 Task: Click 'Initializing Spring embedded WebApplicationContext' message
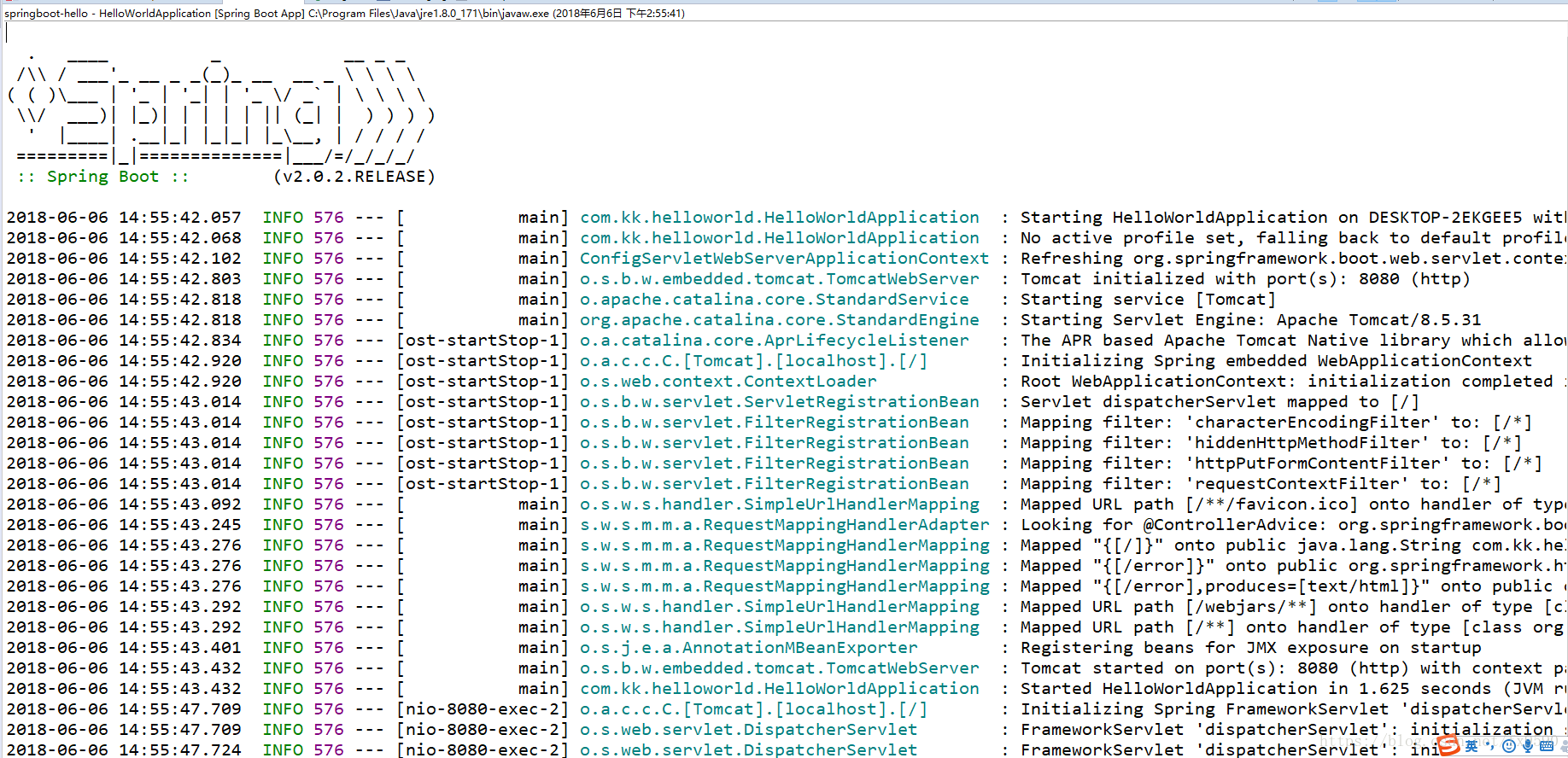point(1276,361)
